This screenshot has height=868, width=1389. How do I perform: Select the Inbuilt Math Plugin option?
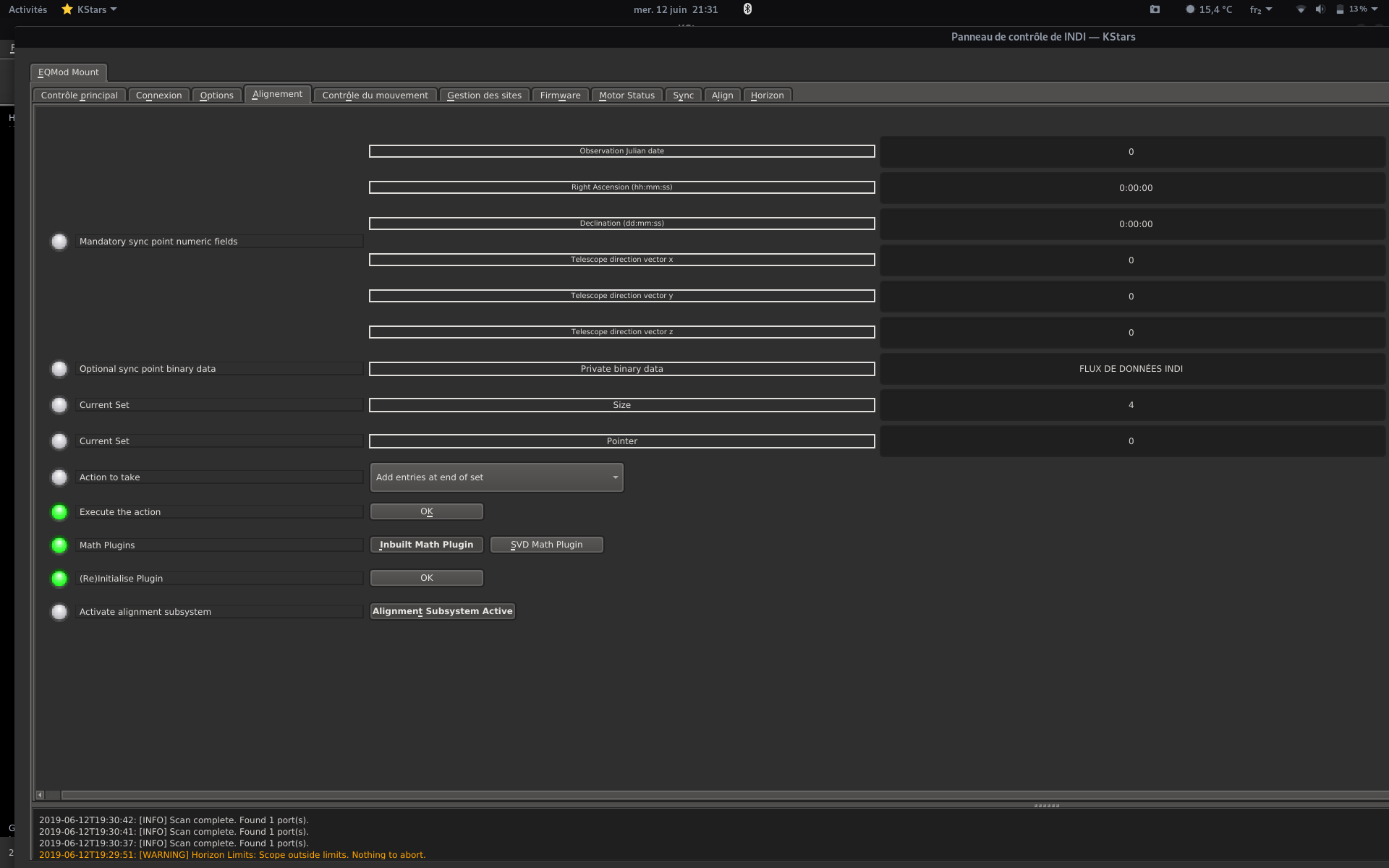point(426,545)
